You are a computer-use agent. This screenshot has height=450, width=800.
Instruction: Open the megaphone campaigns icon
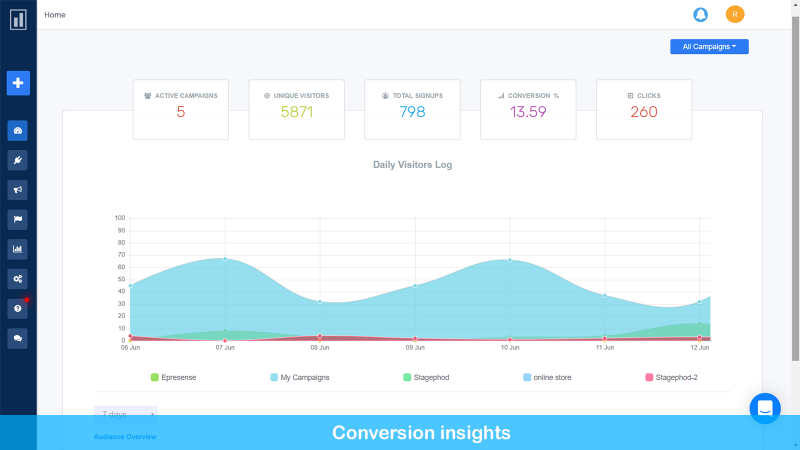click(x=17, y=190)
